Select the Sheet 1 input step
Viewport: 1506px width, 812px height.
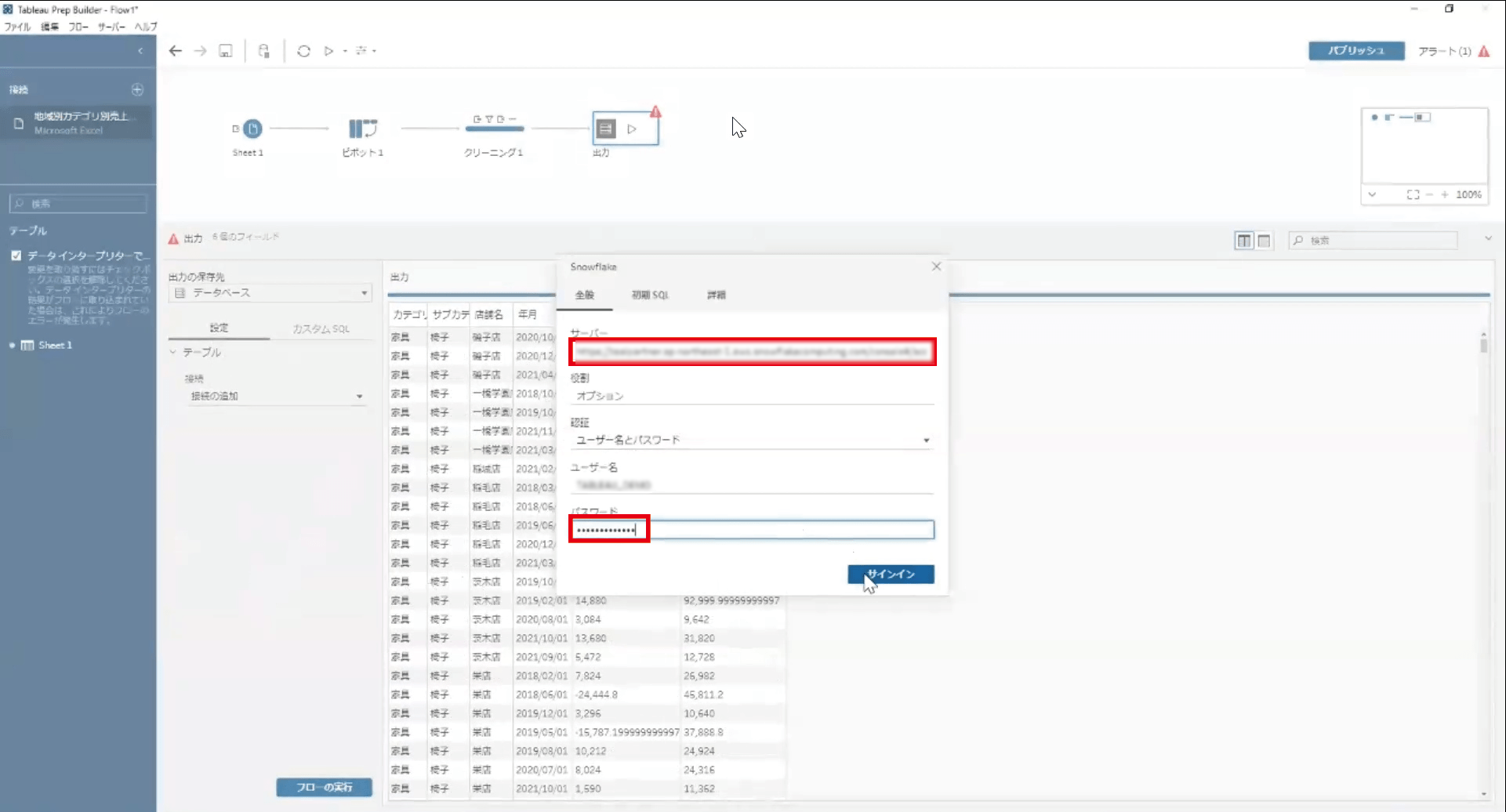[252, 129]
